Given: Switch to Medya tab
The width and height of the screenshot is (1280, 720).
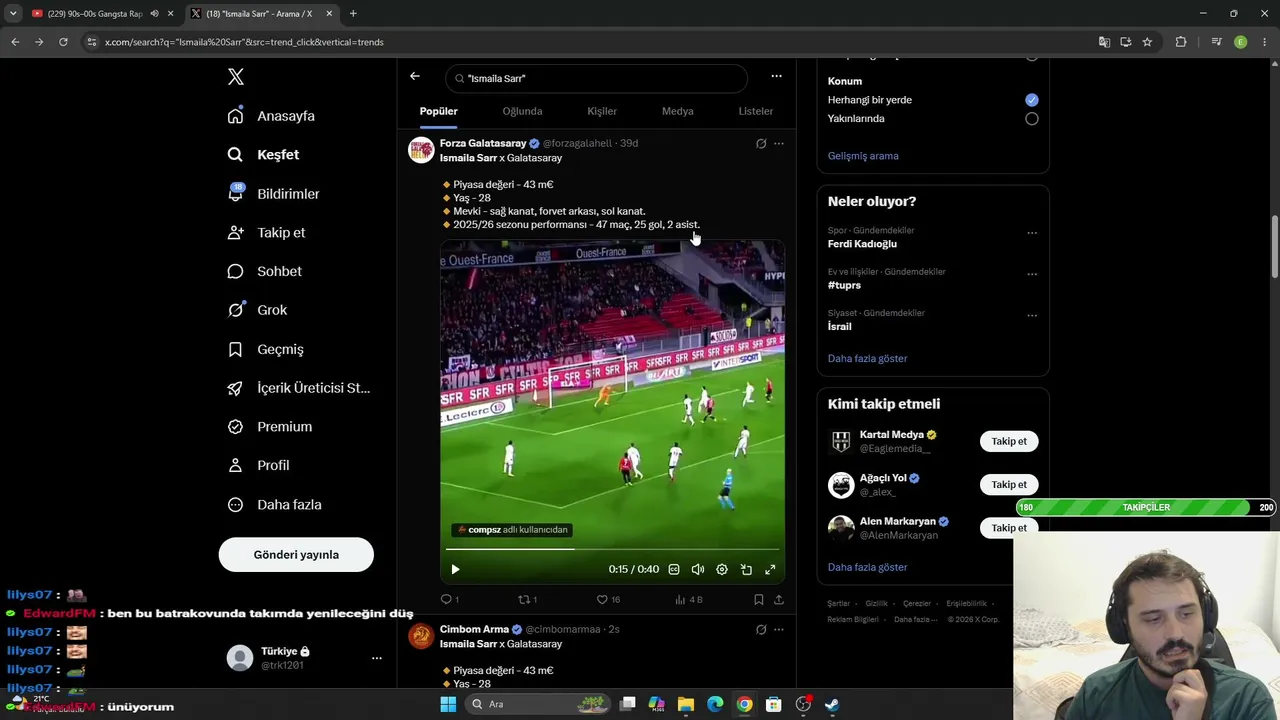Looking at the screenshot, I should point(677,112).
